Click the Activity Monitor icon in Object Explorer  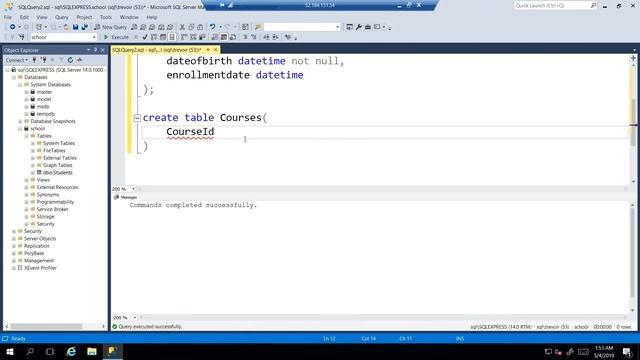click(80, 60)
